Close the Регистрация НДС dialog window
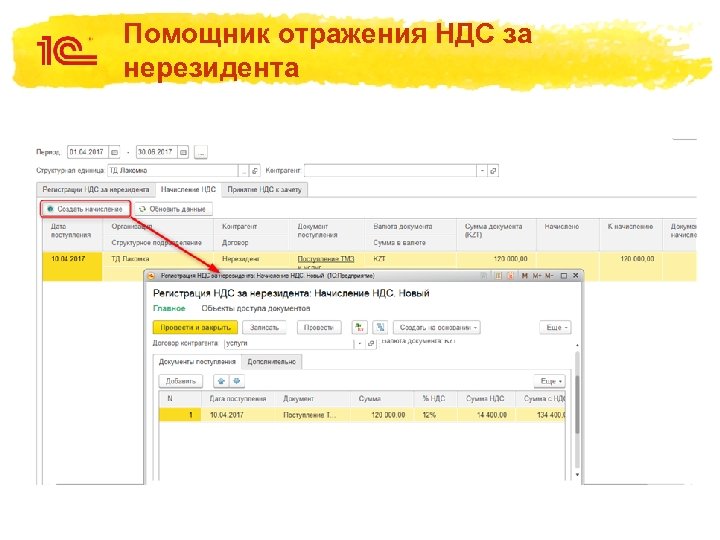This screenshot has height=540, width=720. [576, 276]
